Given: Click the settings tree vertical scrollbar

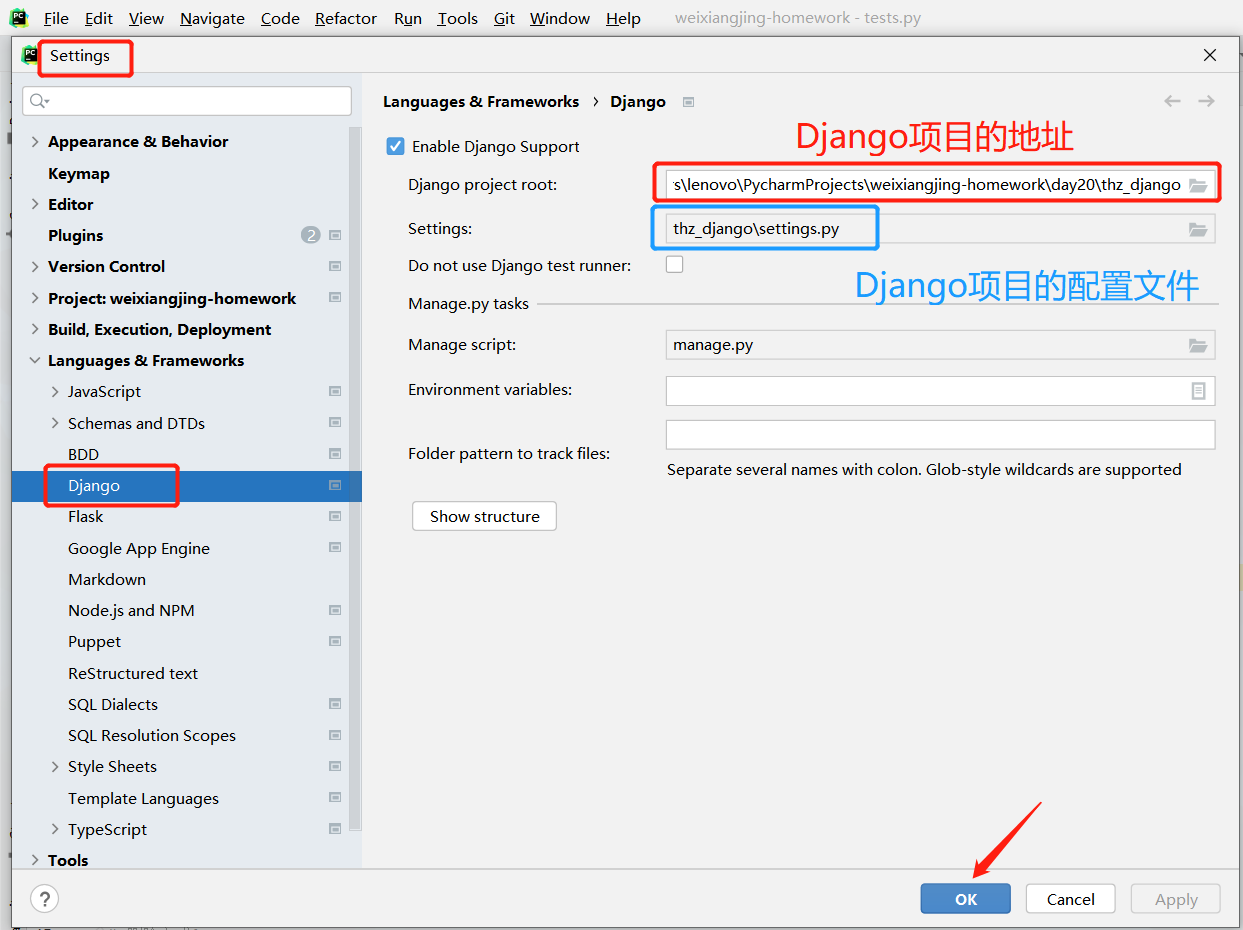Looking at the screenshot, I should [355, 480].
